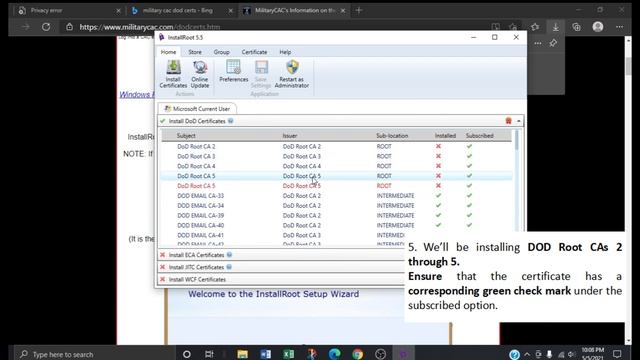Click the pin icon in downloads flyout
This screenshot has height=360, width=640.
[x=553, y=43]
